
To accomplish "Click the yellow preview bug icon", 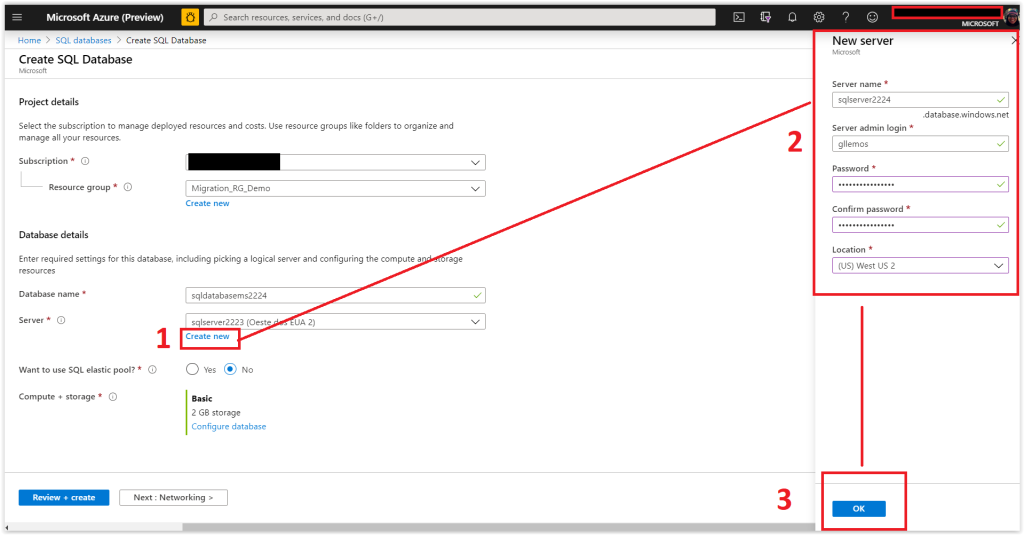I will (x=190, y=18).
